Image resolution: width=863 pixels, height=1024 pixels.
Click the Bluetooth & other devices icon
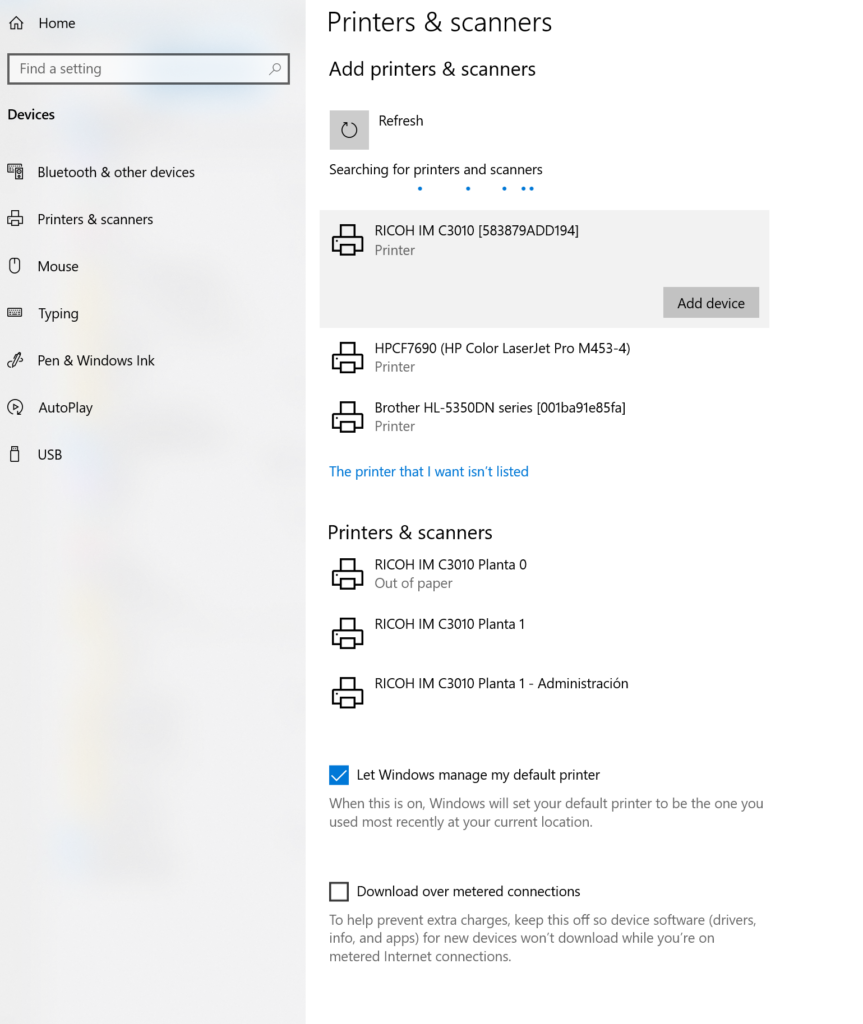(x=16, y=172)
